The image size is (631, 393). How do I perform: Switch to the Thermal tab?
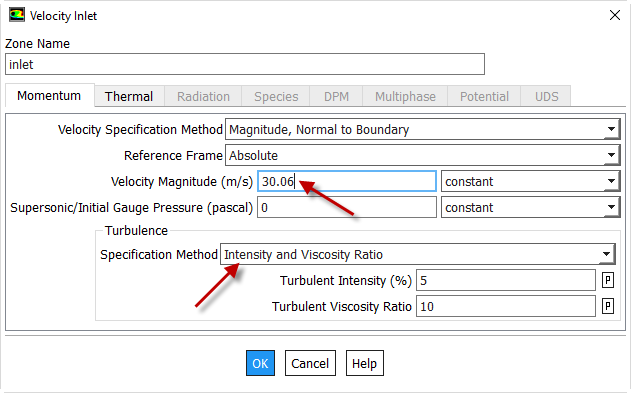(129, 97)
